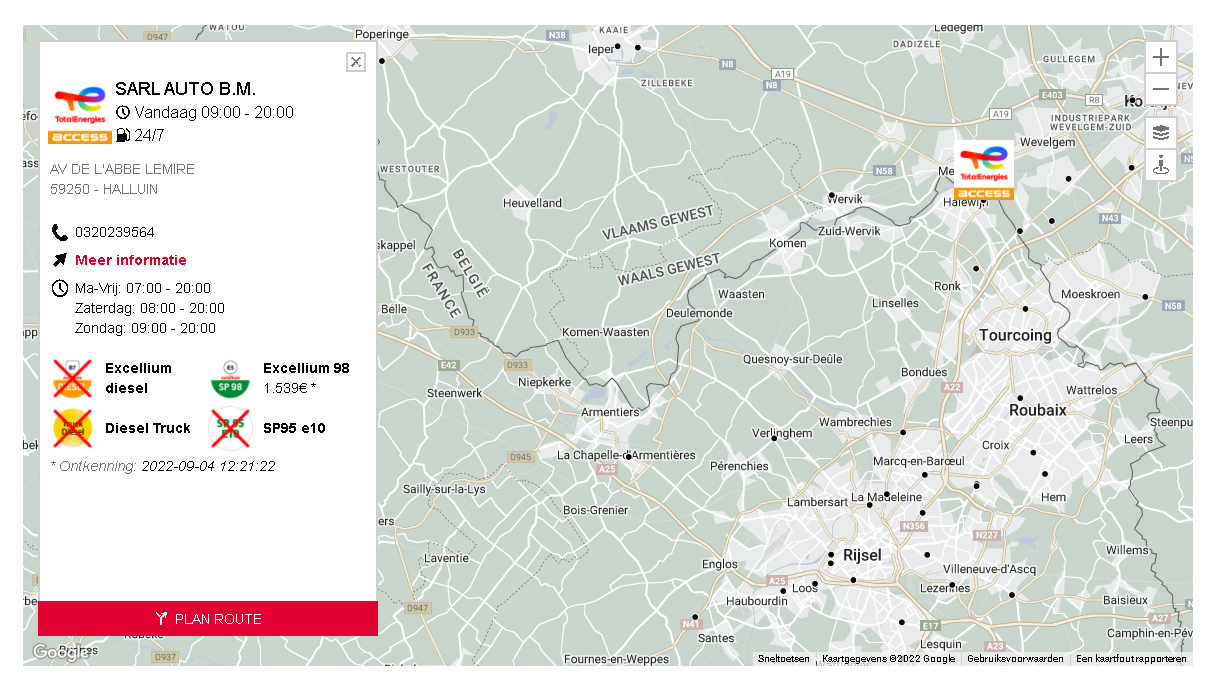Click the WAALS GEWEST region label
This screenshot has width=1206, height=674.
click(669, 270)
